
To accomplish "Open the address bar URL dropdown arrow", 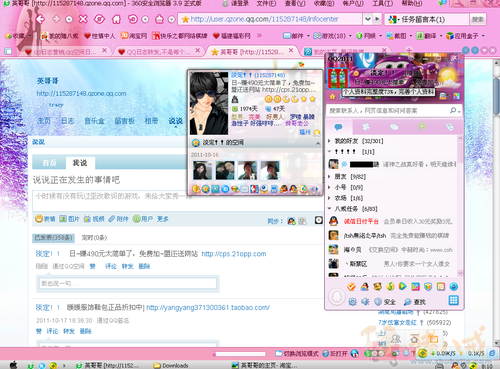I will [367, 19].
